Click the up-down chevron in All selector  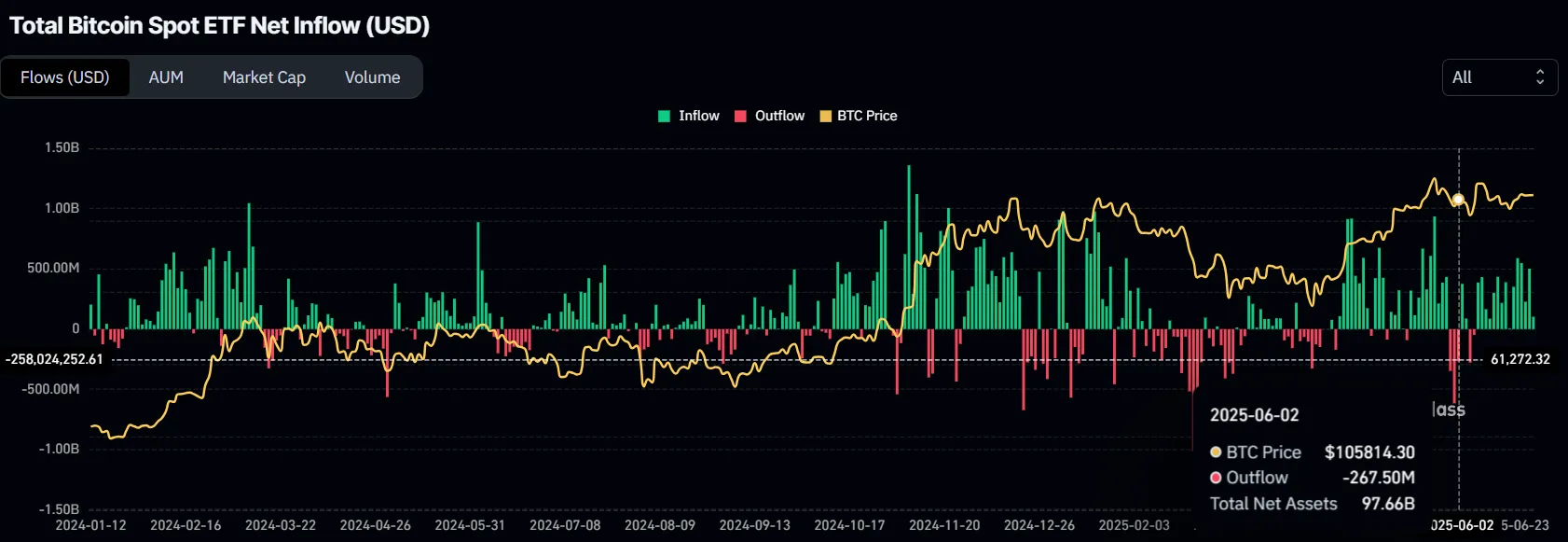tap(1540, 77)
